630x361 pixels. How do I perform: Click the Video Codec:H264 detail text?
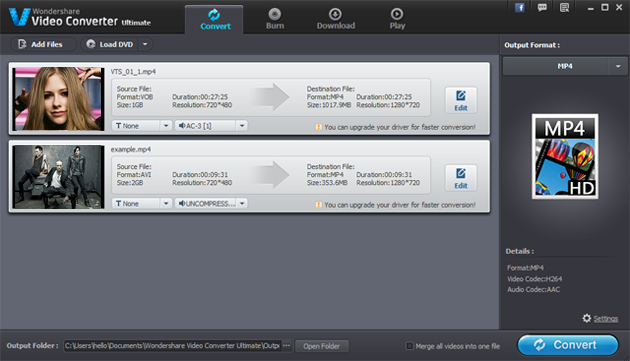coord(534,279)
